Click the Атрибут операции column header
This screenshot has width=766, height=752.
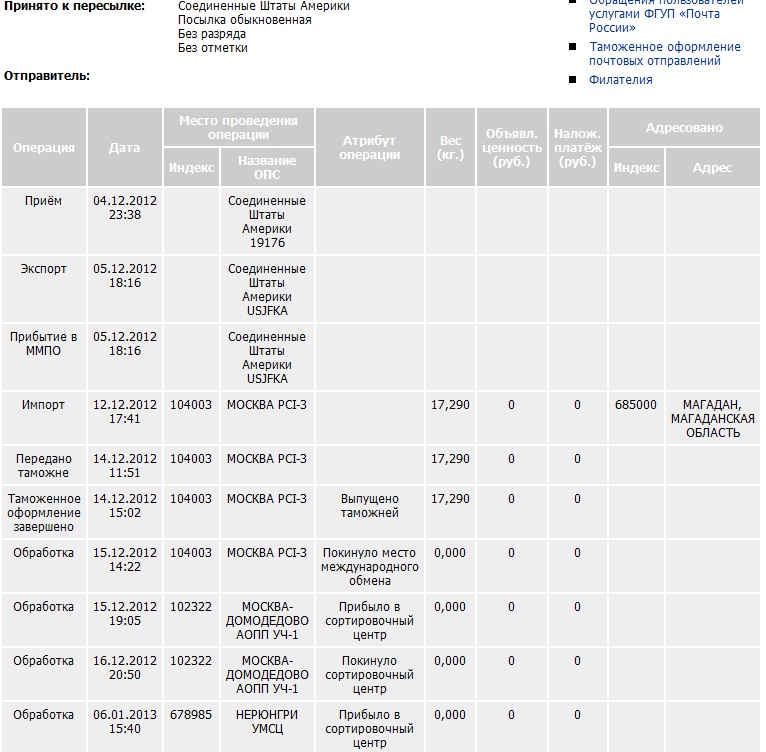(369, 148)
